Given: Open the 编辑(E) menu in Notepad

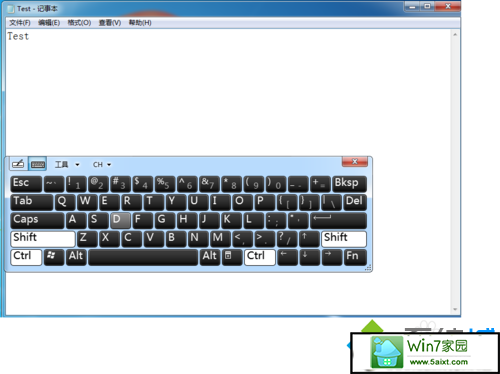Looking at the screenshot, I should click(49, 23).
